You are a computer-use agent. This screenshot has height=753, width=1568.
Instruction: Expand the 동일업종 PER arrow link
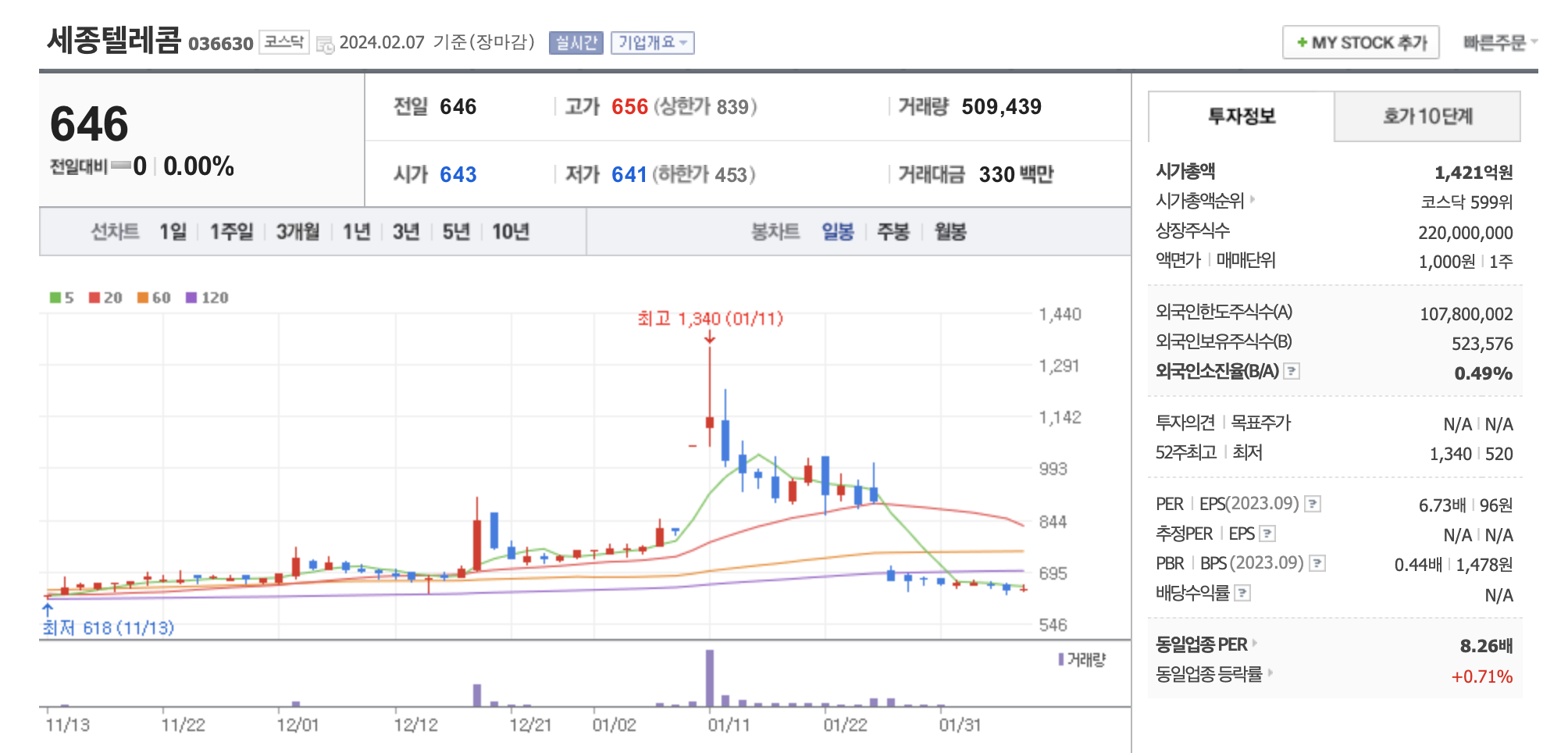pos(1255,643)
